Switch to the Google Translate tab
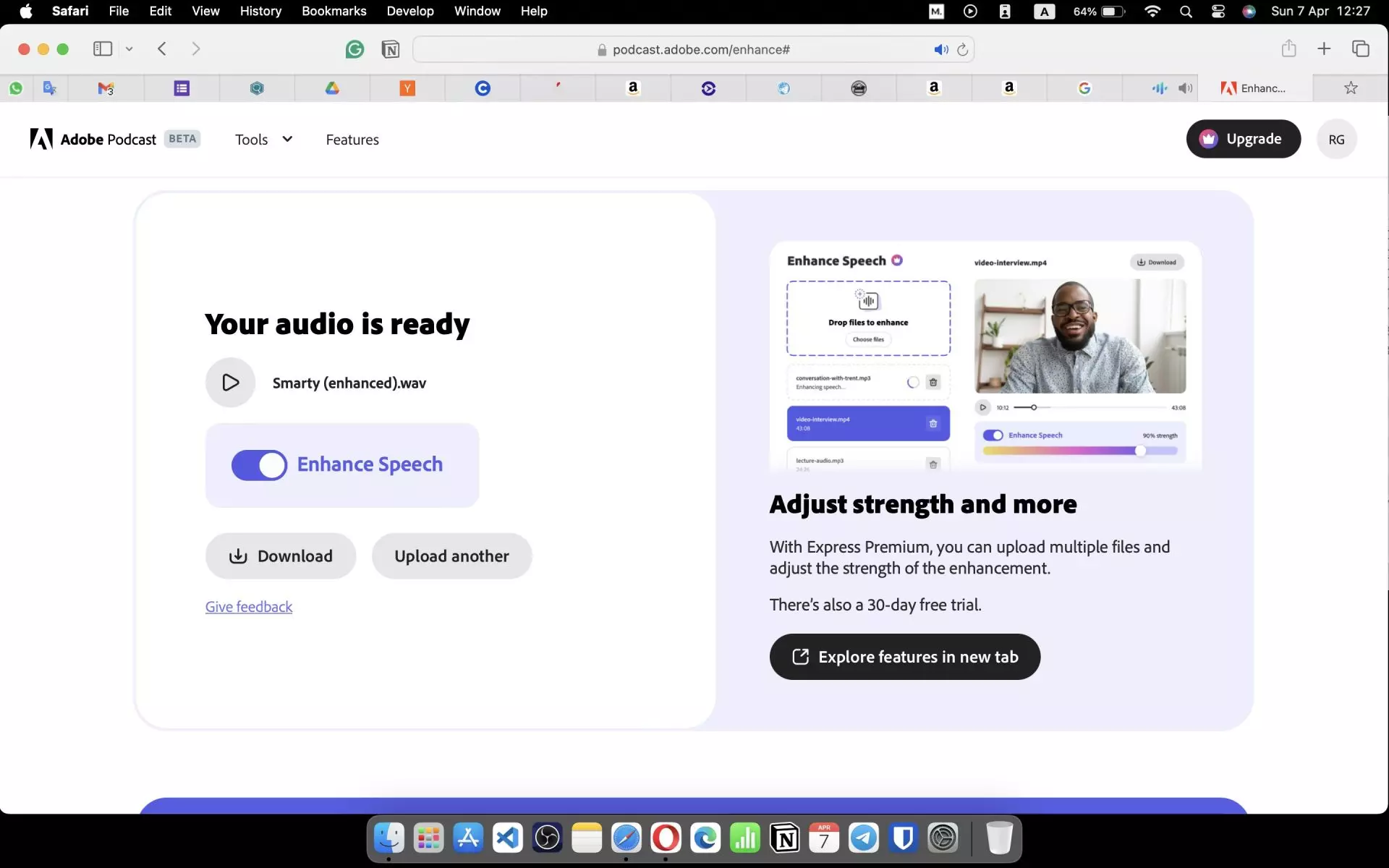The height and width of the screenshot is (868, 1389). point(49,88)
